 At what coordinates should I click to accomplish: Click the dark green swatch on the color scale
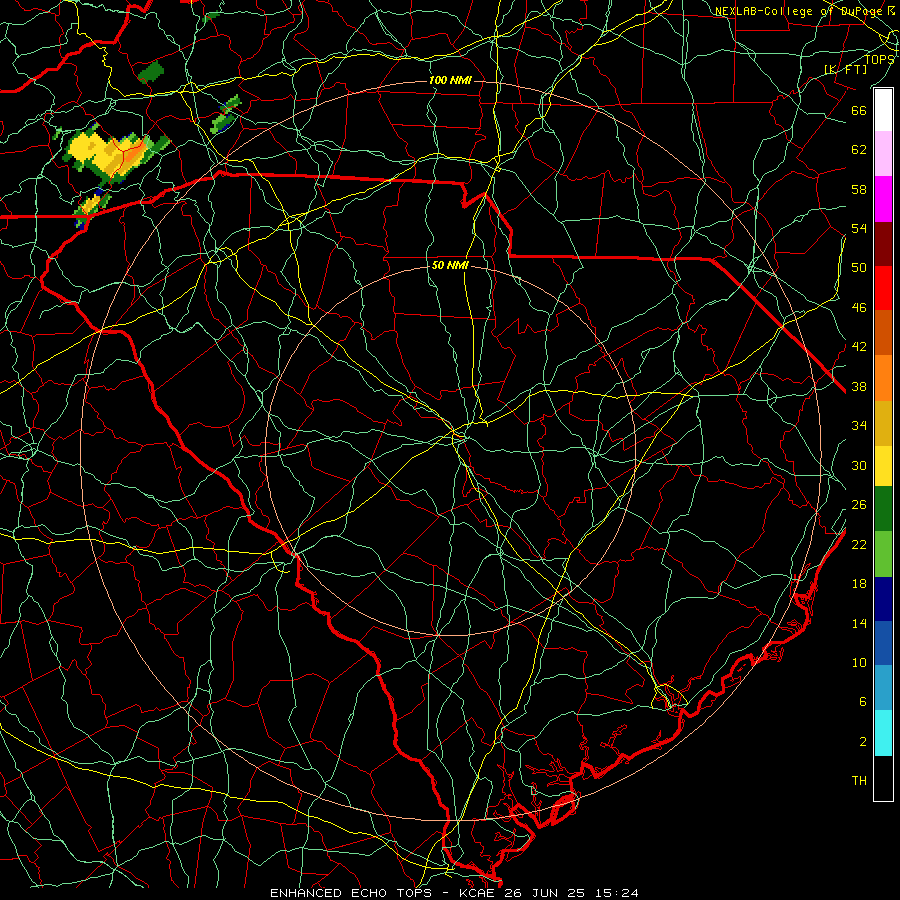click(883, 509)
